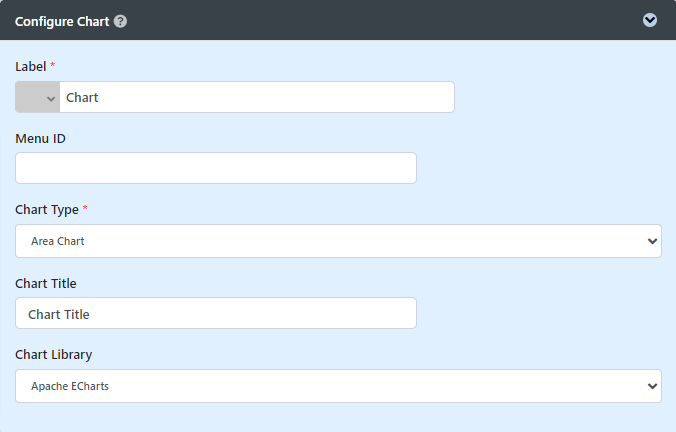This screenshot has height=432, width=676.
Task: Click the red asterisk beside Chart Type
Action: pyautogui.click(x=85, y=210)
